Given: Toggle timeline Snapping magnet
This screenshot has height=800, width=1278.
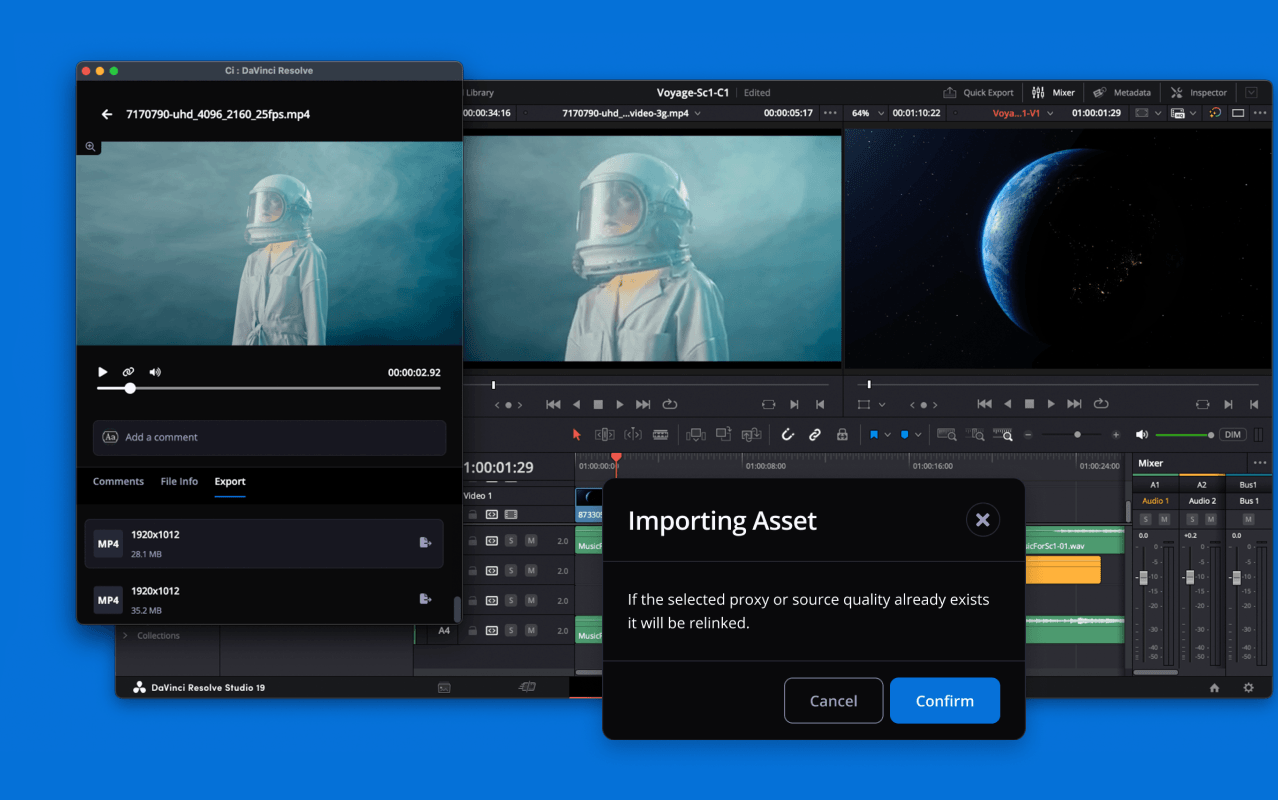Looking at the screenshot, I should (788, 435).
